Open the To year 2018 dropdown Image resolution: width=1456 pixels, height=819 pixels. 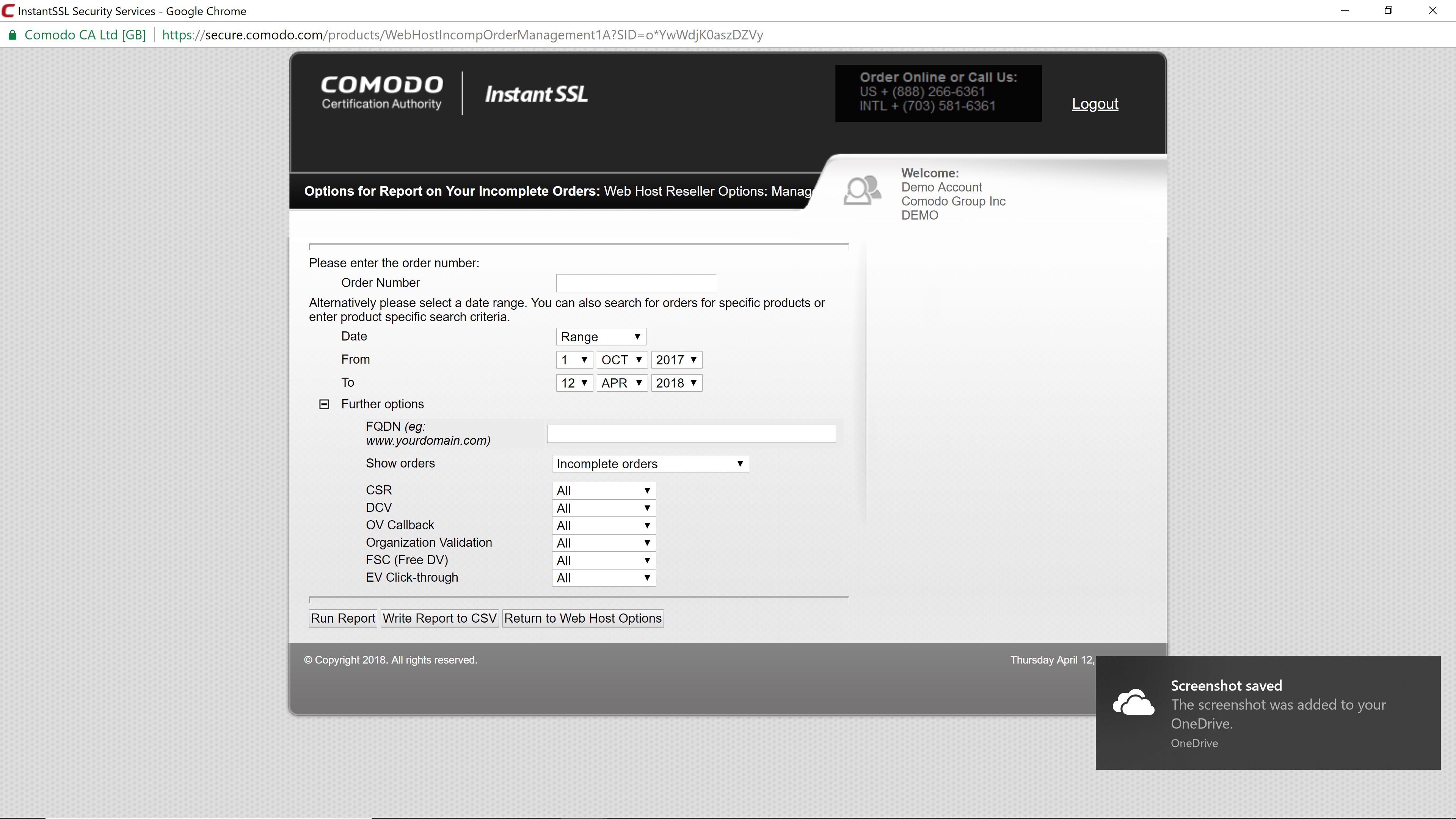click(x=676, y=383)
